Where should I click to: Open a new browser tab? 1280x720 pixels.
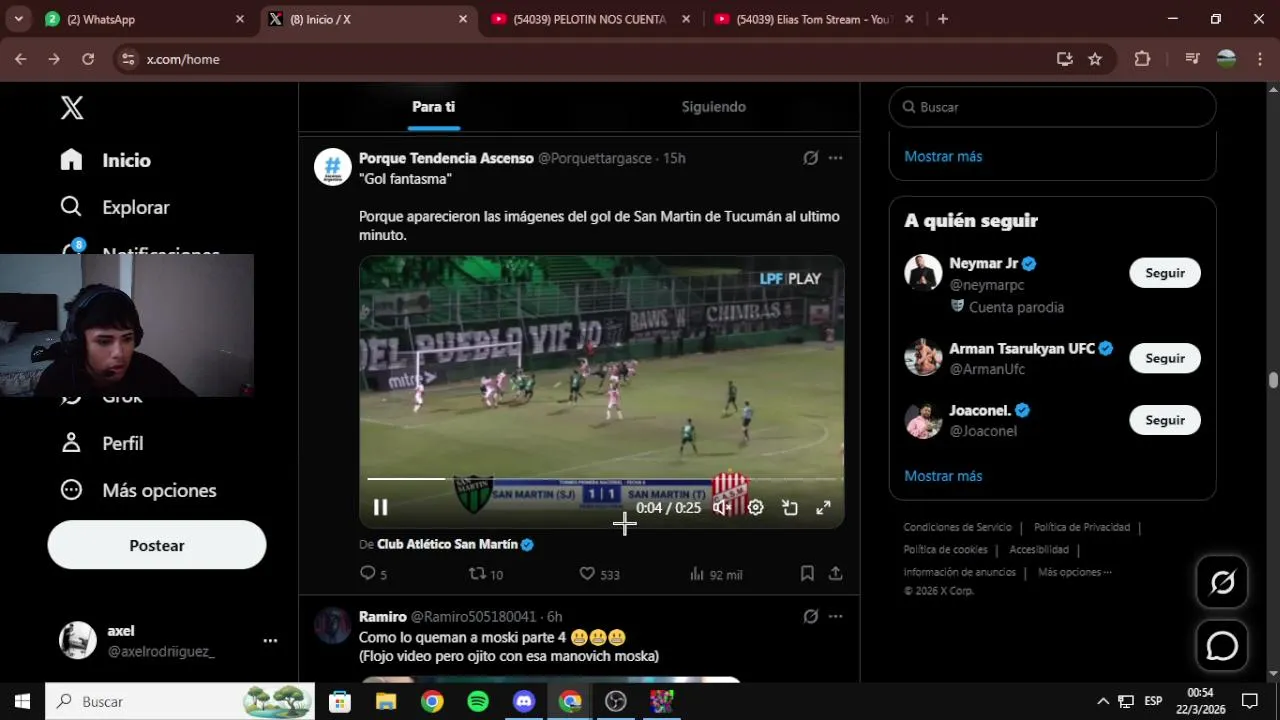coord(942,19)
